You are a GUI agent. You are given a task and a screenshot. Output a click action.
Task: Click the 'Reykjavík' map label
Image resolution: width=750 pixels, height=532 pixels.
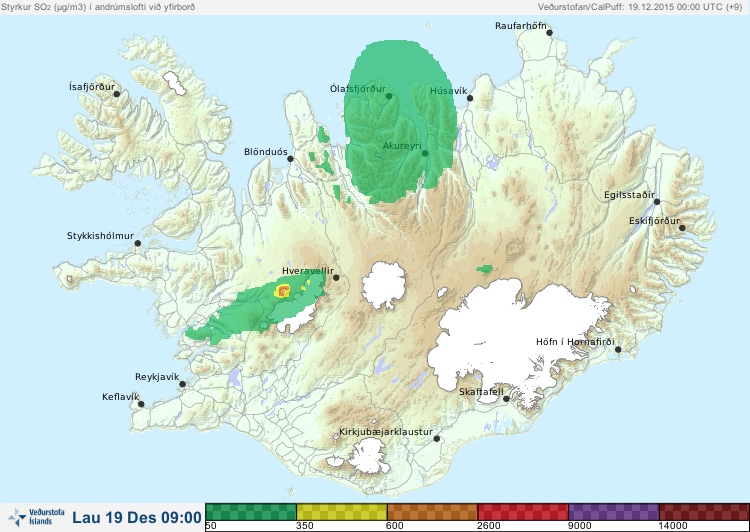click(157, 377)
